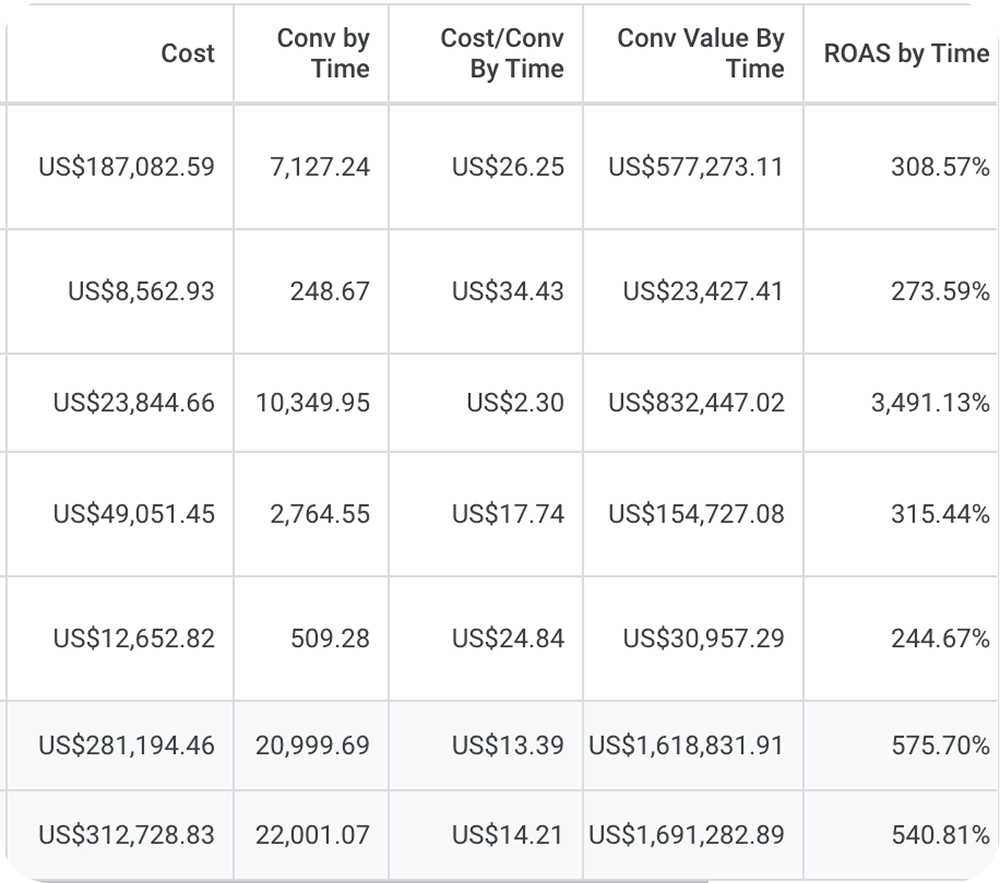Viewport: 1000px width, 883px height.
Task: Sort by the Cost column header
Action: [x=188, y=53]
